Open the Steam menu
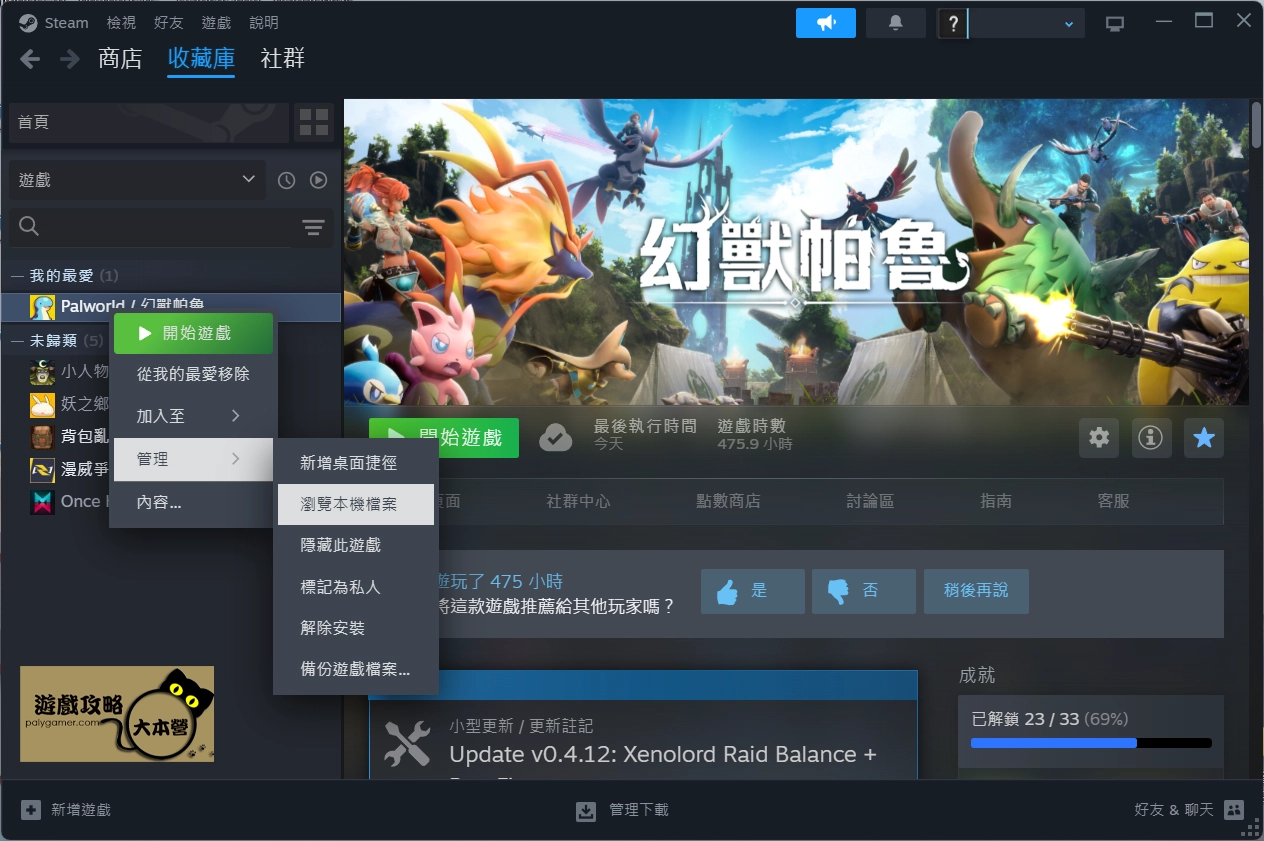Screen dimensions: 1264x841 pyautogui.click(x=66, y=22)
